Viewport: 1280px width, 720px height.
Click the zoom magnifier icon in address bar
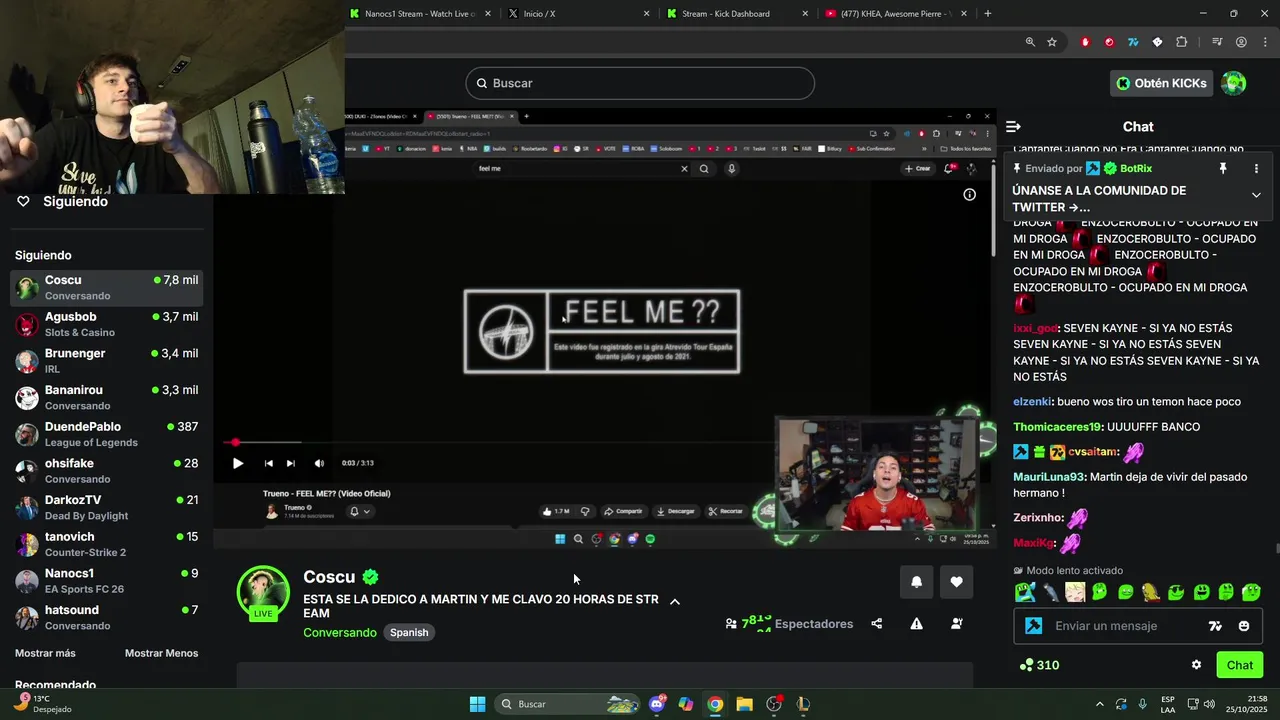click(x=1030, y=42)
